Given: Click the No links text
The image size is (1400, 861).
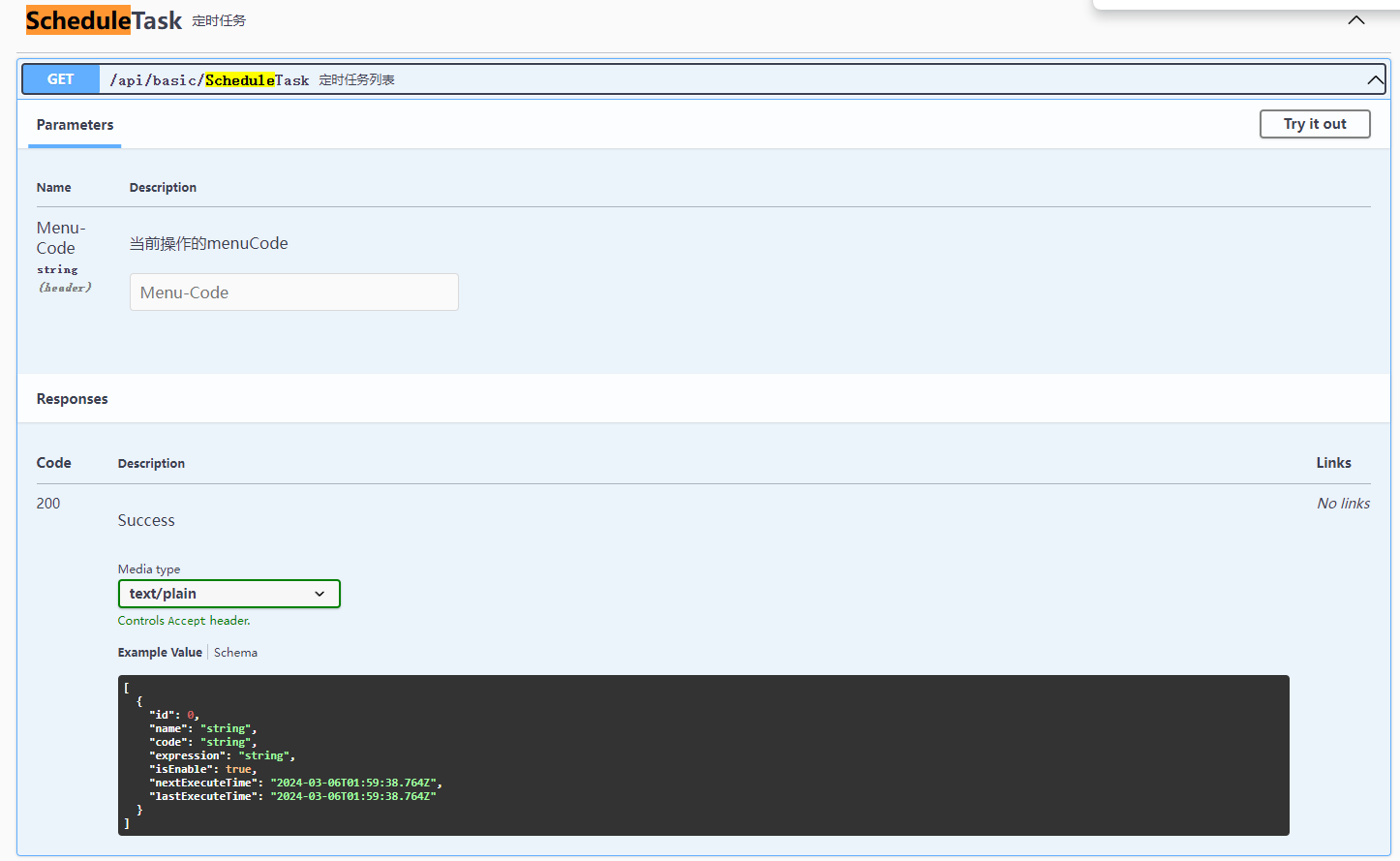Looking at the screenshot, I should [x=1343, y=504].
